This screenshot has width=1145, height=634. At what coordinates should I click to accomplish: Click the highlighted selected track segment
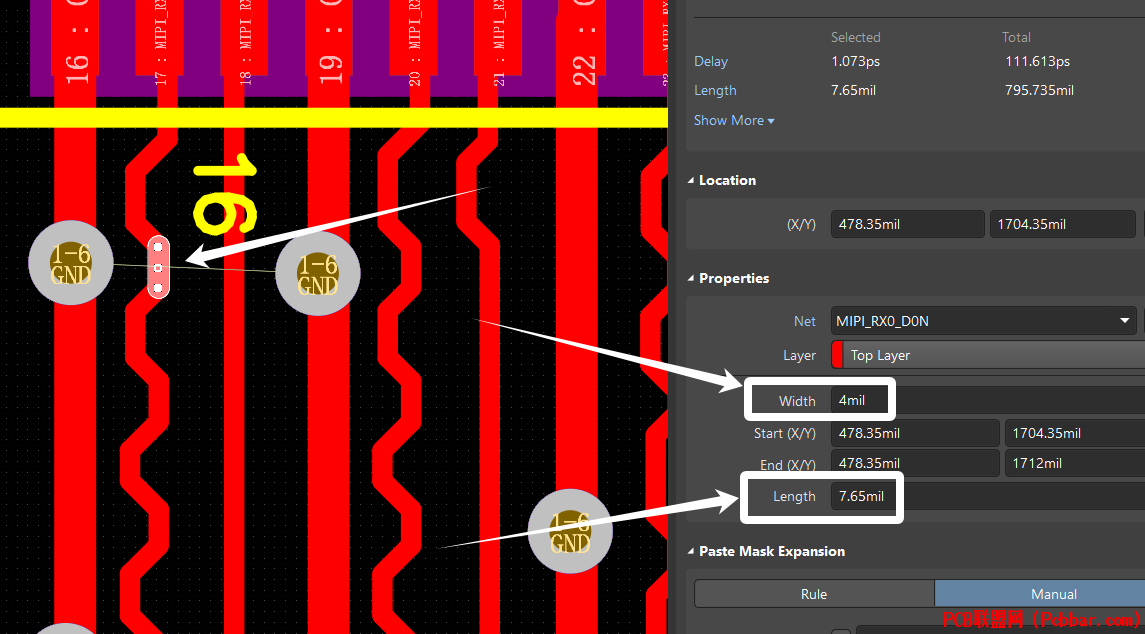tap(158, 267)
